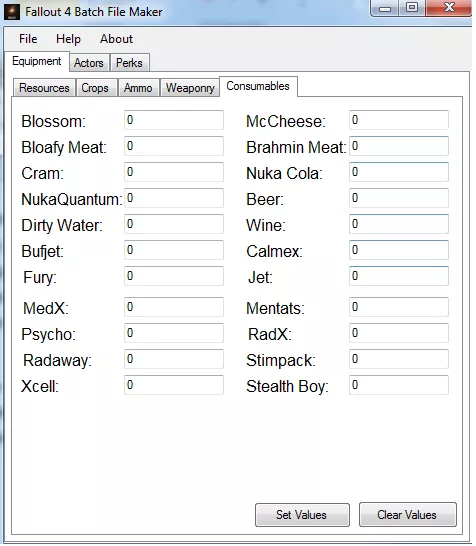
Task: Focus the Stealth Boy quantity field
Action: click(399, 385)
